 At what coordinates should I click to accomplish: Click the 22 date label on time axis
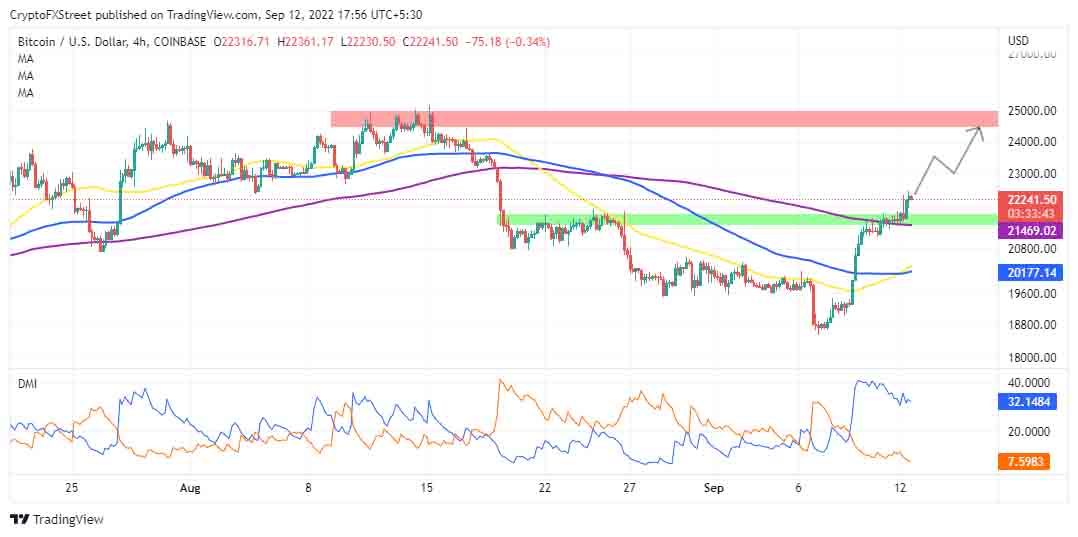tap(545, 488)
